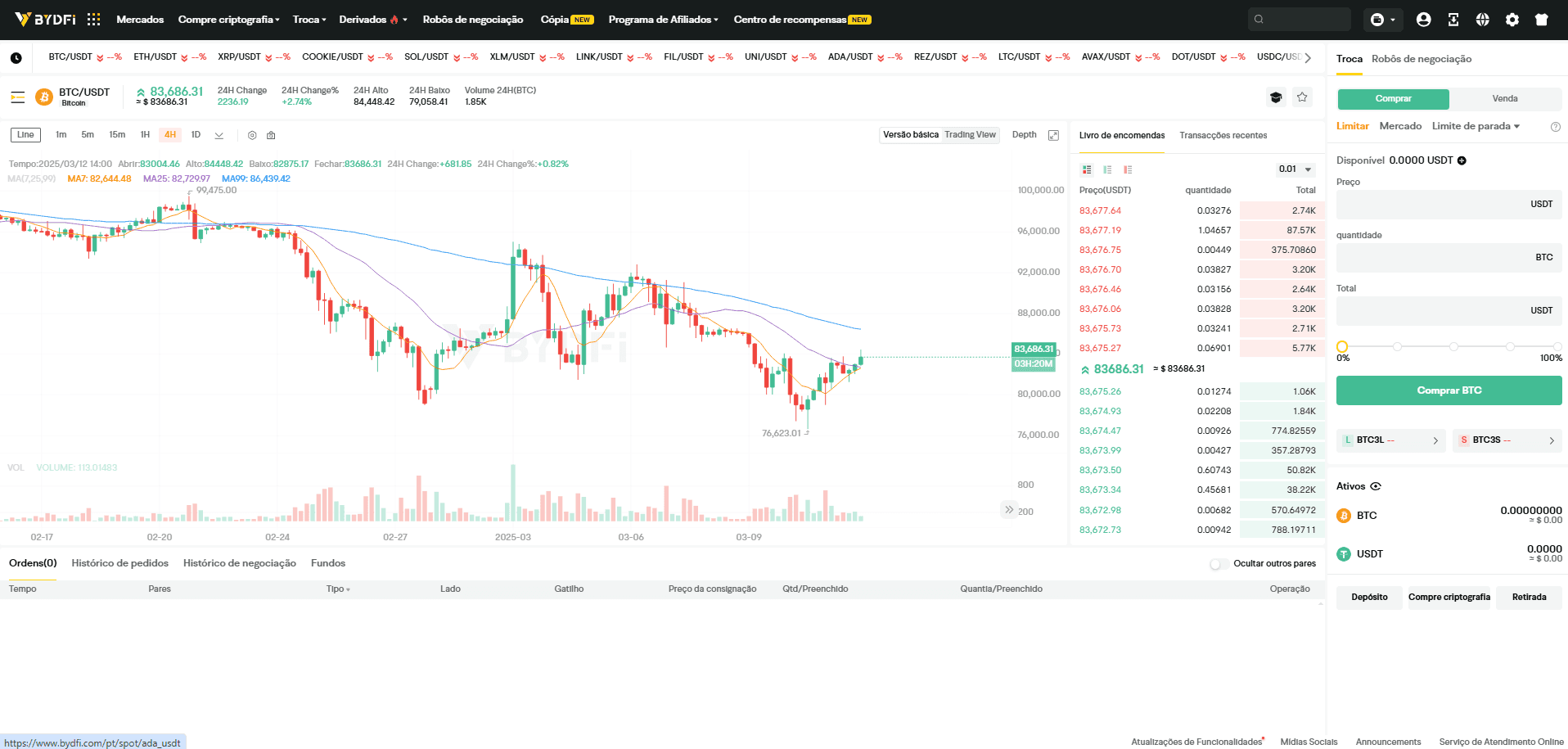The image size is (1568, 749).
Task: Click the Depósito button
Action: (1369, 598)
